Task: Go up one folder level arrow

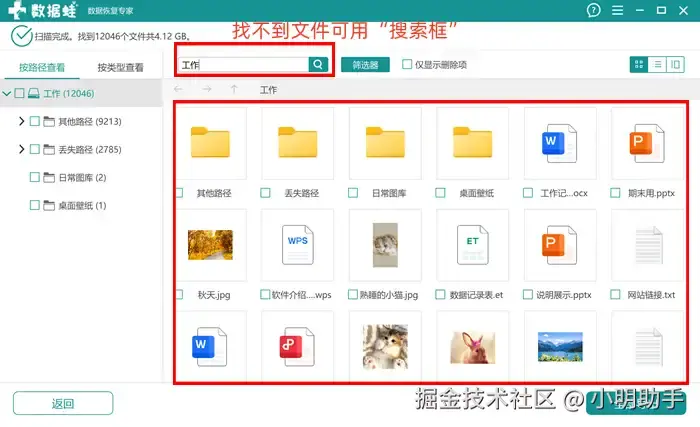Action: coord(234,89)
